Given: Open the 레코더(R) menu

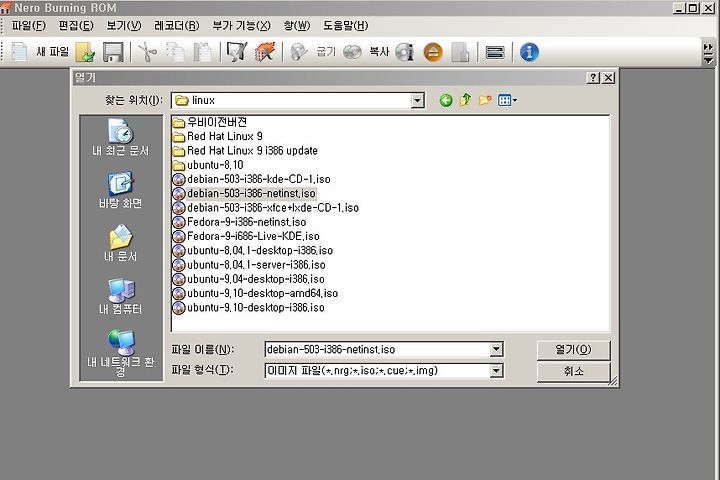Looking at the screenshot, I should (x=177, y=26).
